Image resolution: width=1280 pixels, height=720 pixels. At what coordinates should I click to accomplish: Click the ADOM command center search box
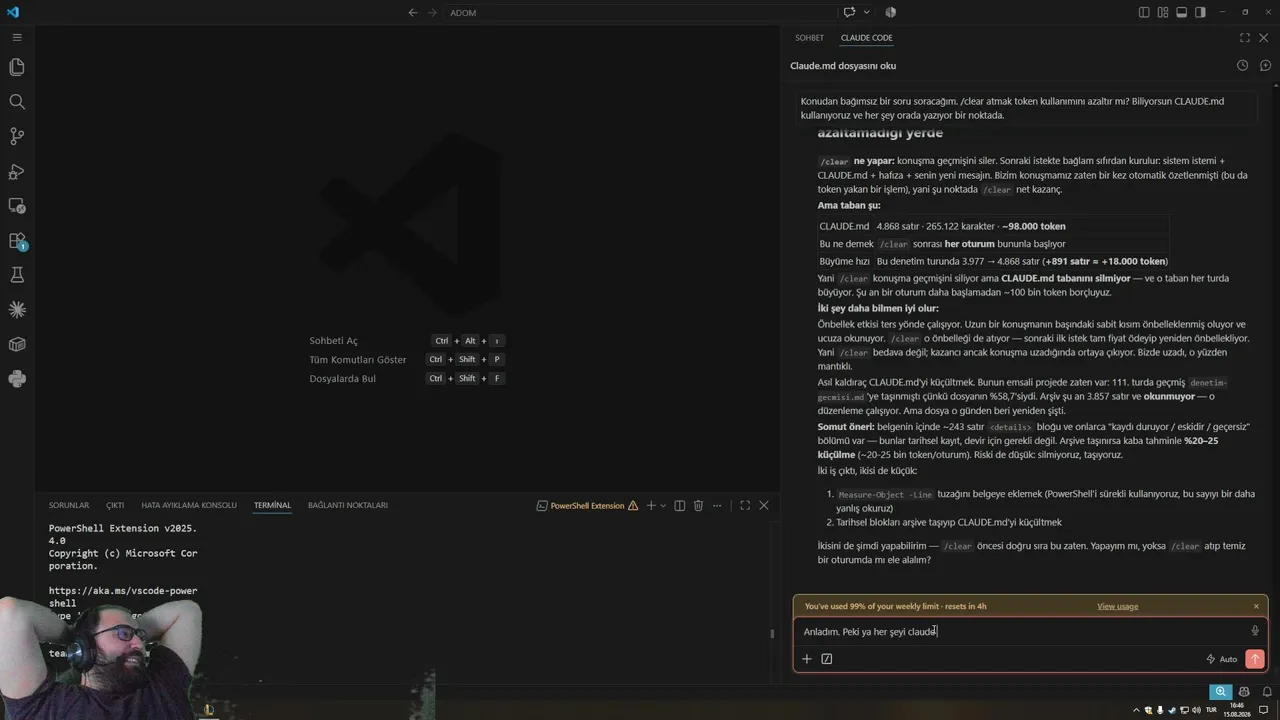[x=640, y=12]
